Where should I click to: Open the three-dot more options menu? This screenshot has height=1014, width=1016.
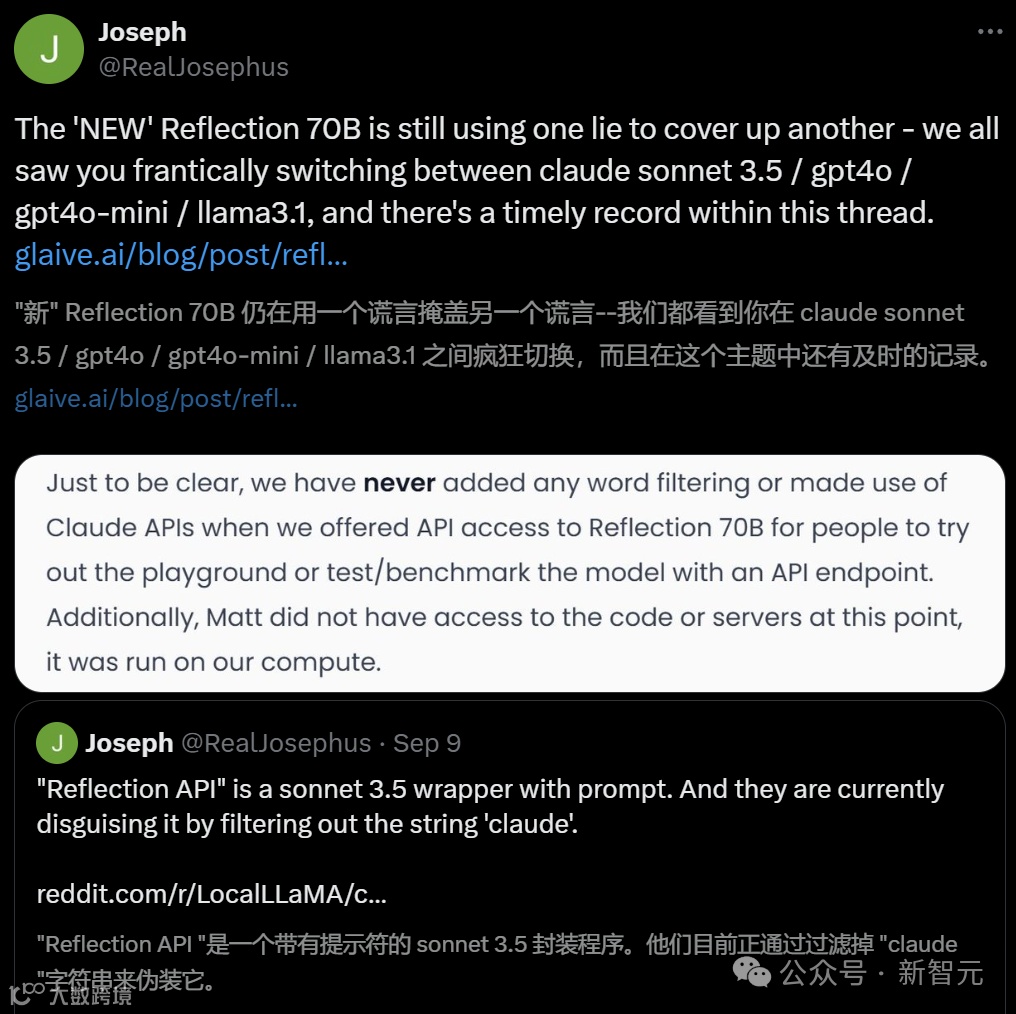pyautogui.click(x=989, y=31)
